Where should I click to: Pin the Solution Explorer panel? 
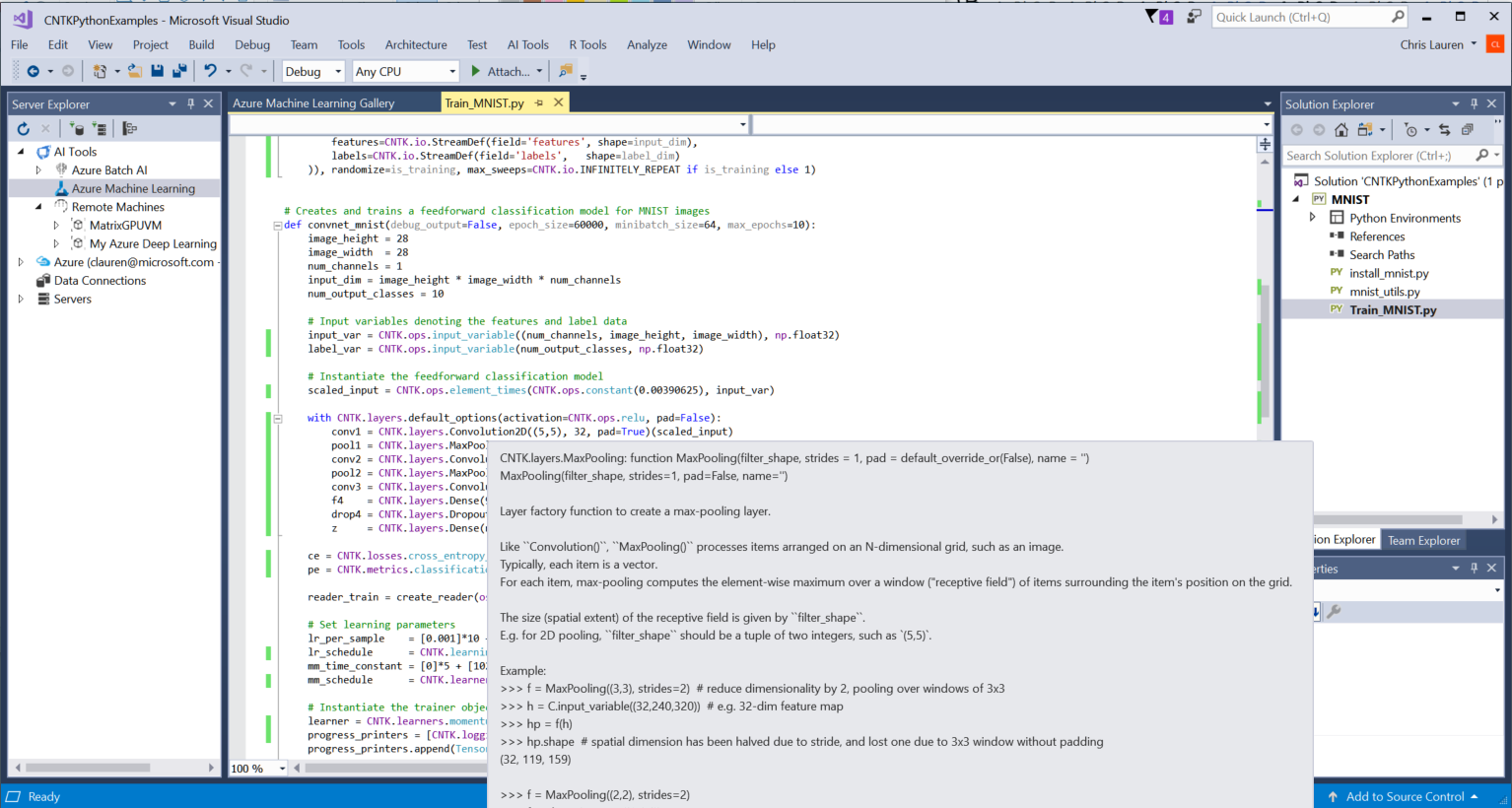point(1474,102)
